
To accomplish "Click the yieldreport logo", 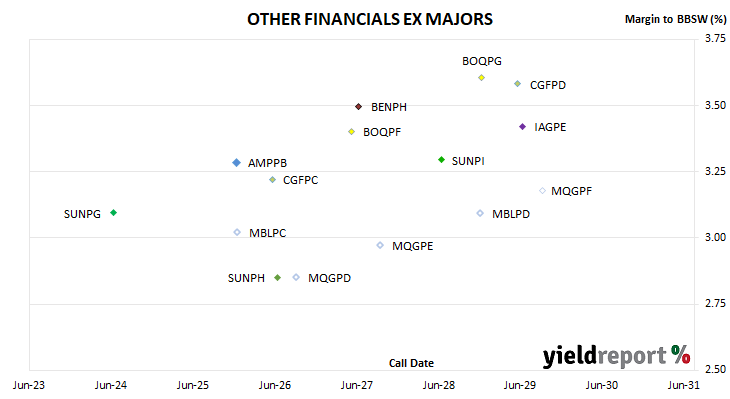I will (x=616, y=357).
